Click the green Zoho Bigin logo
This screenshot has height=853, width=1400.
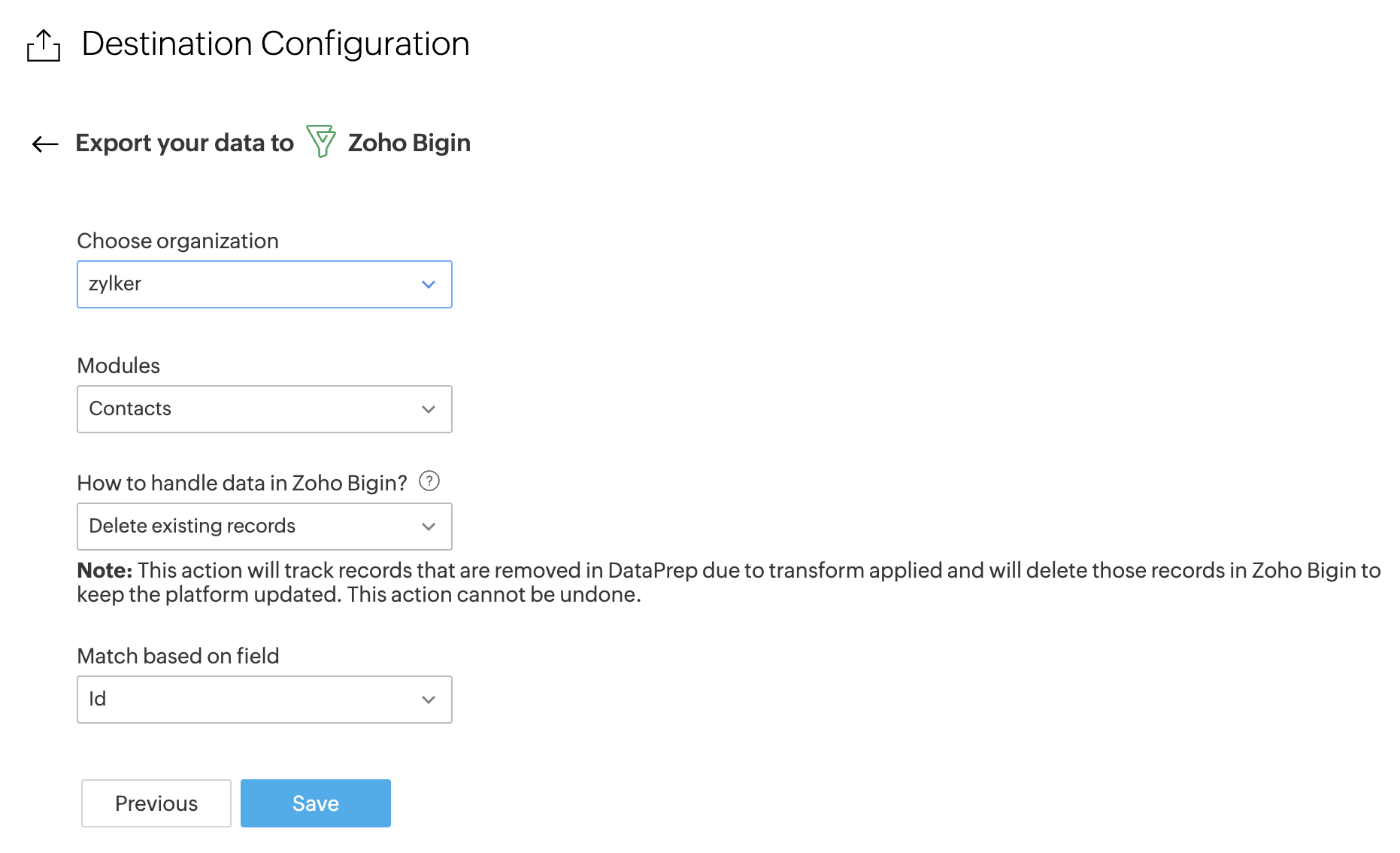(x=321, y=141)
